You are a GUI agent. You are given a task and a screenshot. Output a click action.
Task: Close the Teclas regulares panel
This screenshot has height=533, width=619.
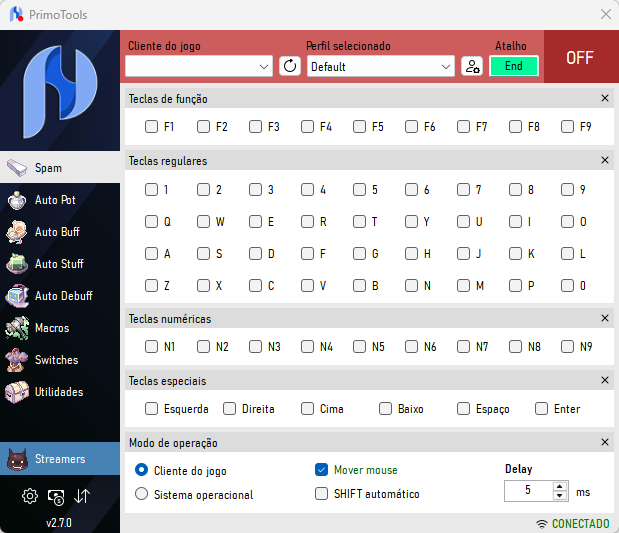coord(605,160)
